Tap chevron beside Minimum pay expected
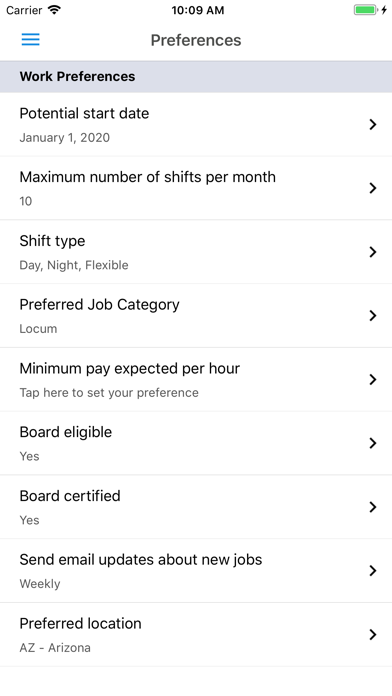 click(x=373, y=380)
